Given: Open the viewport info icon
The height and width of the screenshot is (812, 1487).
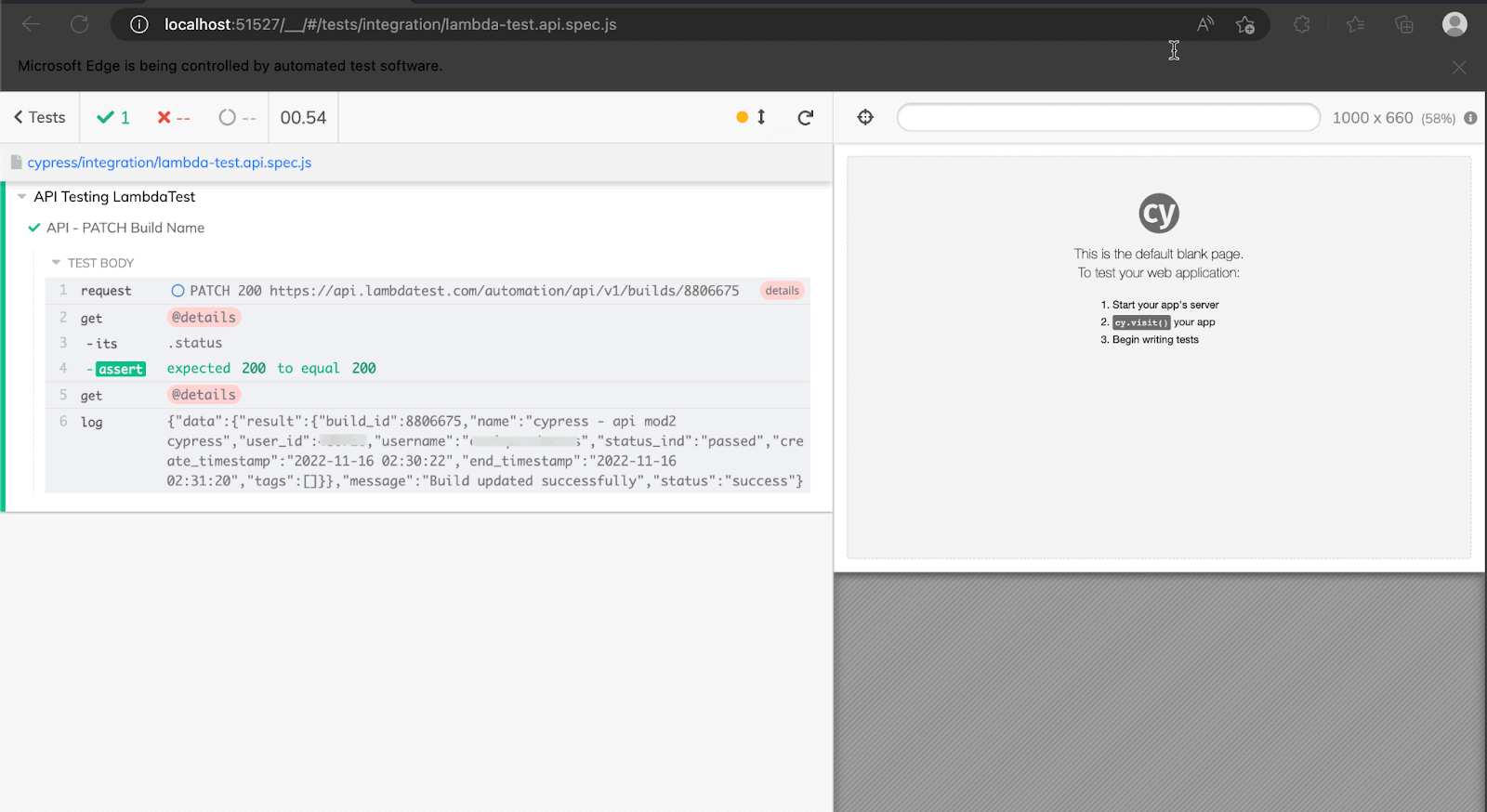Looking at the screenshot, I should [1470, 118].
